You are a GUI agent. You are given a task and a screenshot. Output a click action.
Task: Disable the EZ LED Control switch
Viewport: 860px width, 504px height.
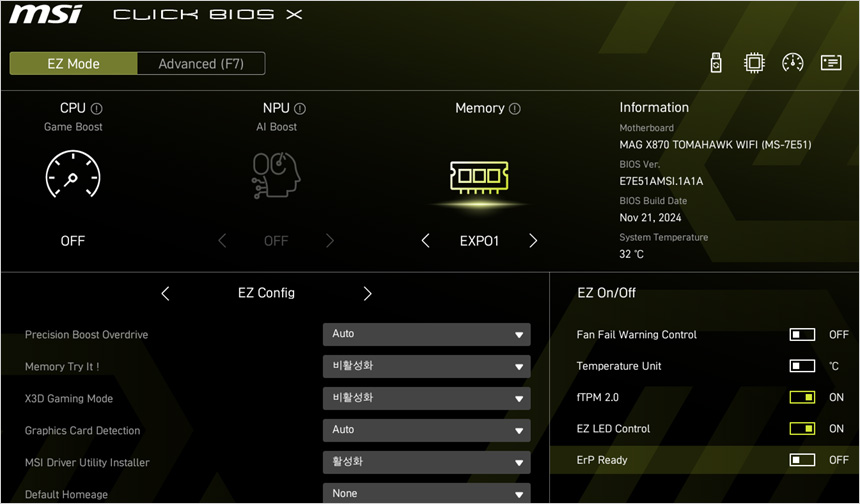tap(802, 429)
